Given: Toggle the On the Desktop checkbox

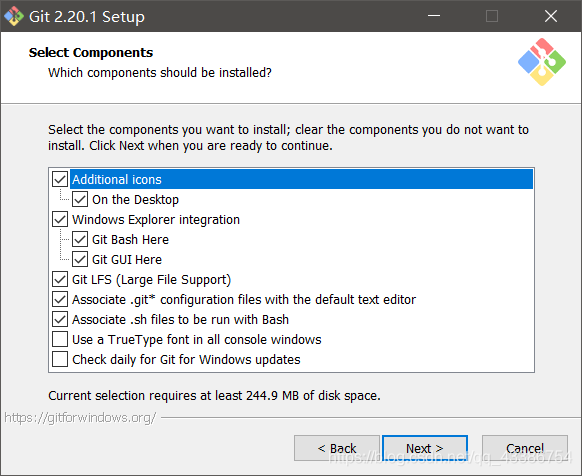Looking at the screenshot, I should click(x=80, y=199).
